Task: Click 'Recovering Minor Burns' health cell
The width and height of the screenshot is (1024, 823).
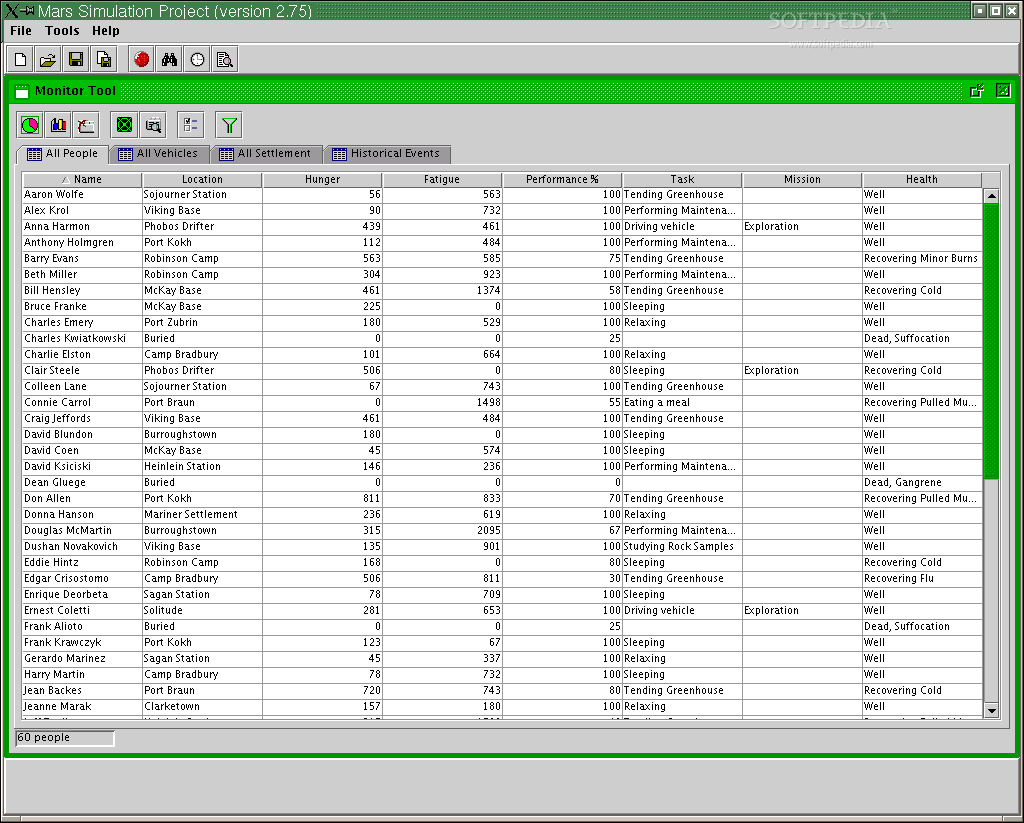Action: [921, 259]
